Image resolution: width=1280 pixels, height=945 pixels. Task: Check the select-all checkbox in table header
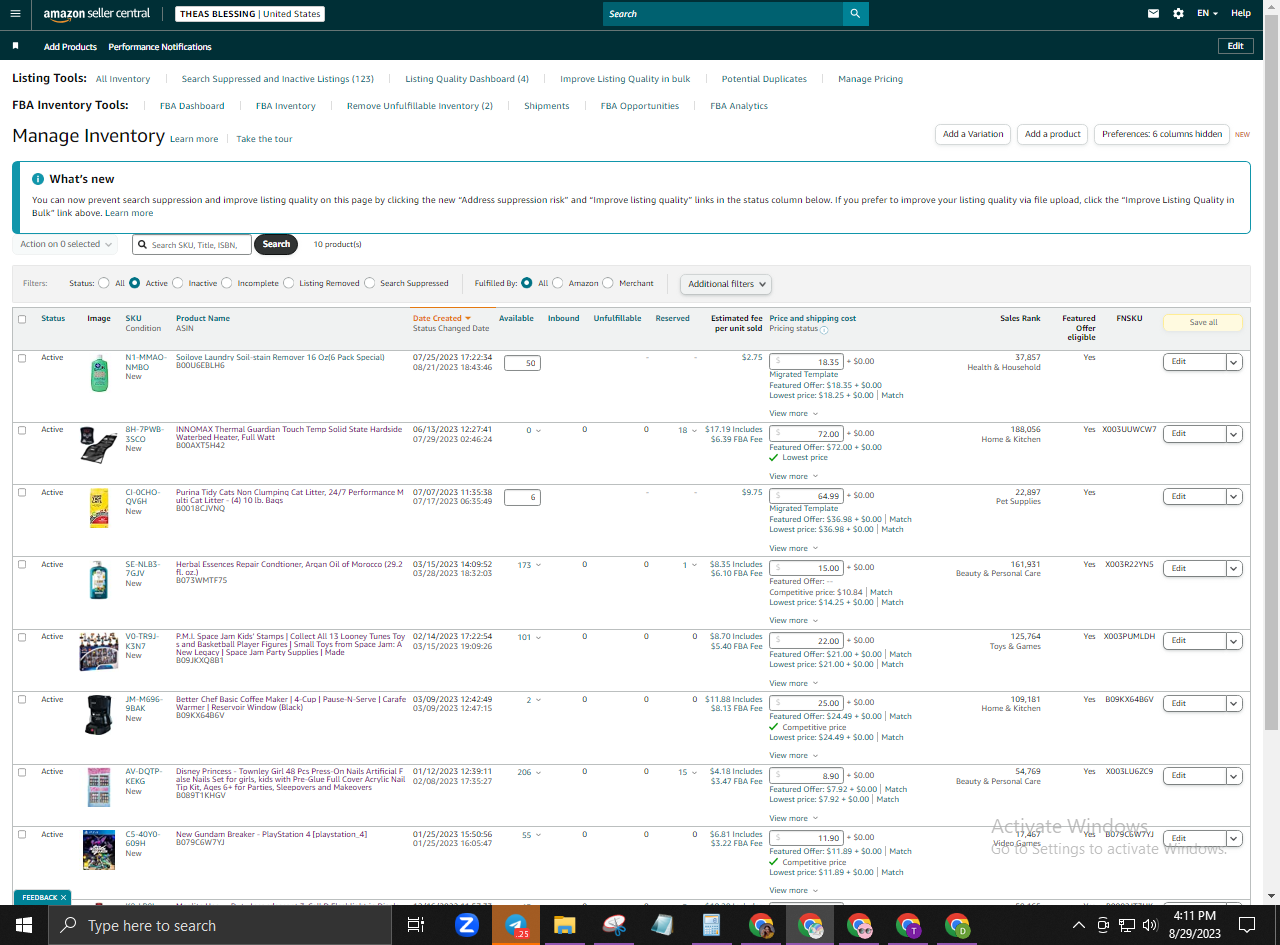click(22, 319)
